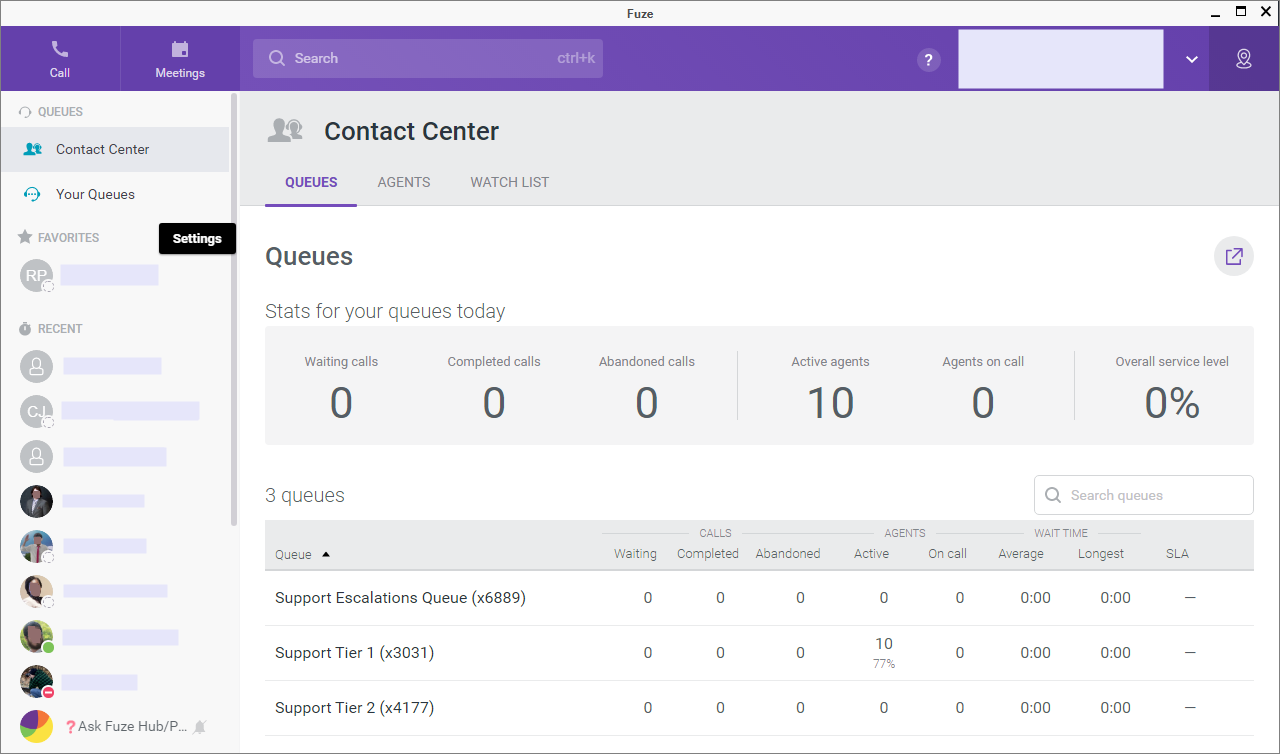Viewport: 1280px width, 754px height.
Task: Sort by the Queue column header
Action: (294, 554)
